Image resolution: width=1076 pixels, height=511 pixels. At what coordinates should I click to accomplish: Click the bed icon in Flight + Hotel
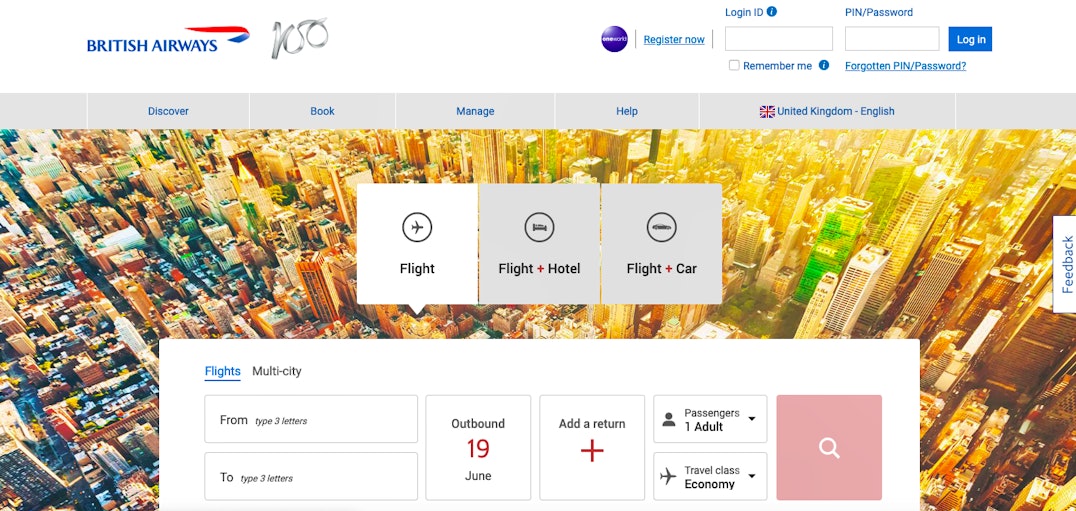539,227
